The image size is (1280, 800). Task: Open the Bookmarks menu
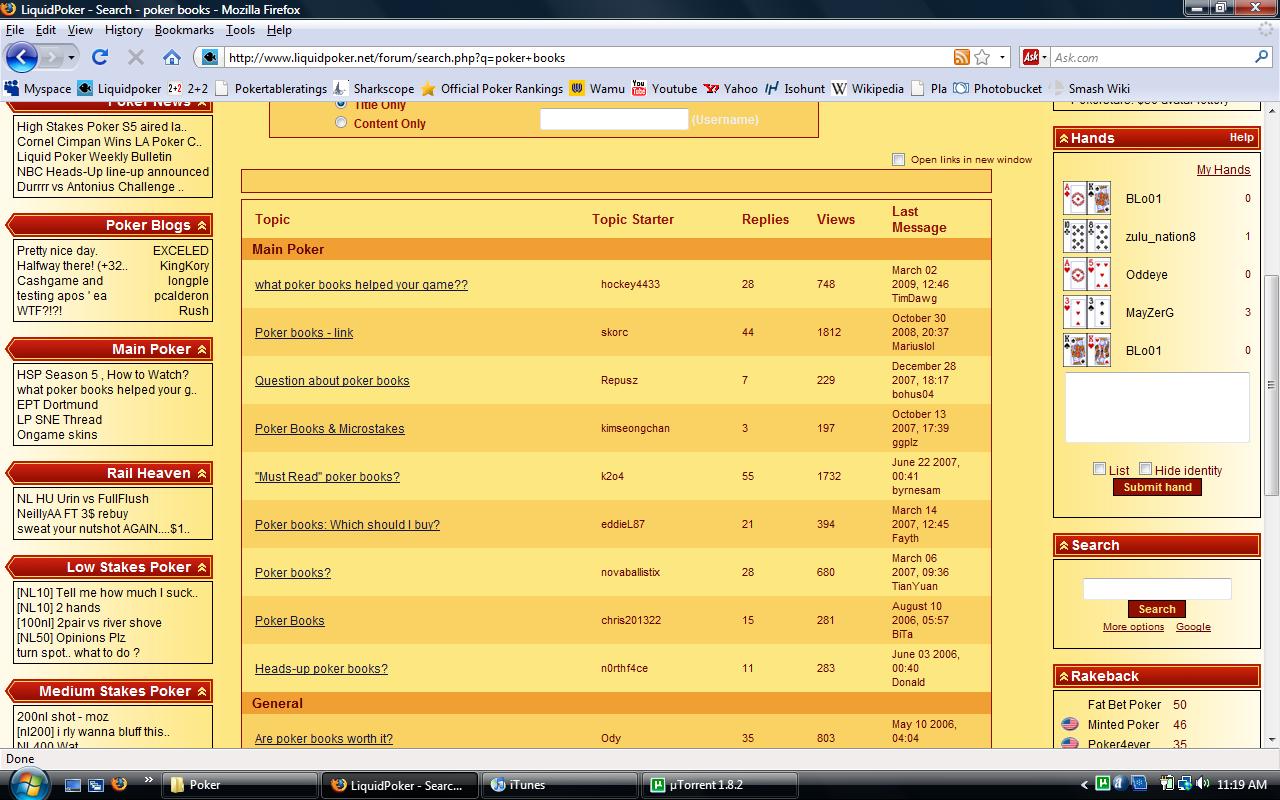pyautogui.click(x=184, y=30)
